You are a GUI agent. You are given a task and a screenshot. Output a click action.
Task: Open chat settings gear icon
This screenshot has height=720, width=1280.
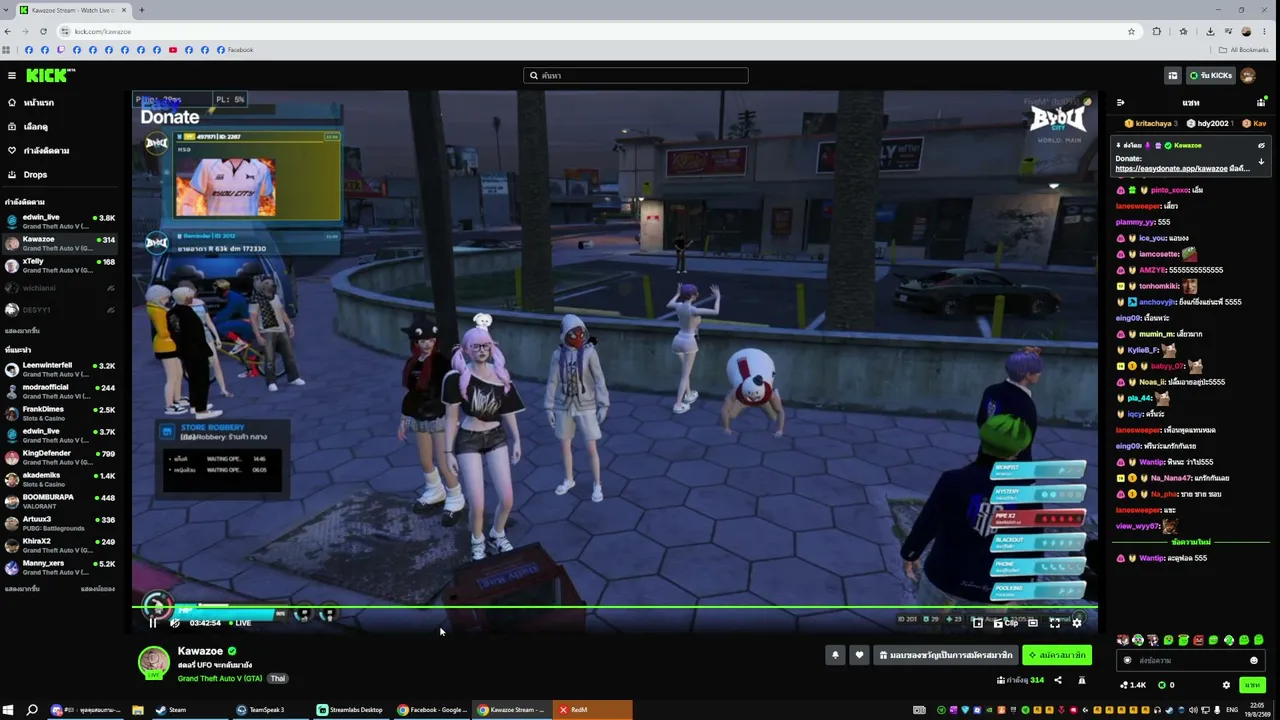pyautogui.click(x=1227, y=685)
